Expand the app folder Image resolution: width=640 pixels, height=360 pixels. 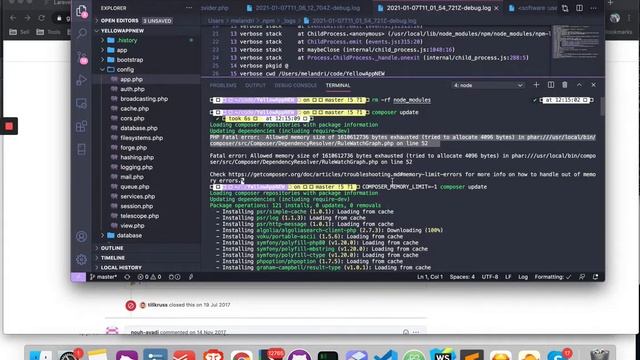(122, 50)
